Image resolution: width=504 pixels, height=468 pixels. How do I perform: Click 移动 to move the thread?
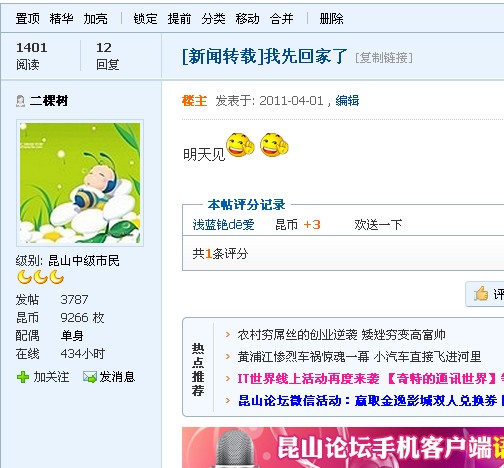tap(247, 19)
